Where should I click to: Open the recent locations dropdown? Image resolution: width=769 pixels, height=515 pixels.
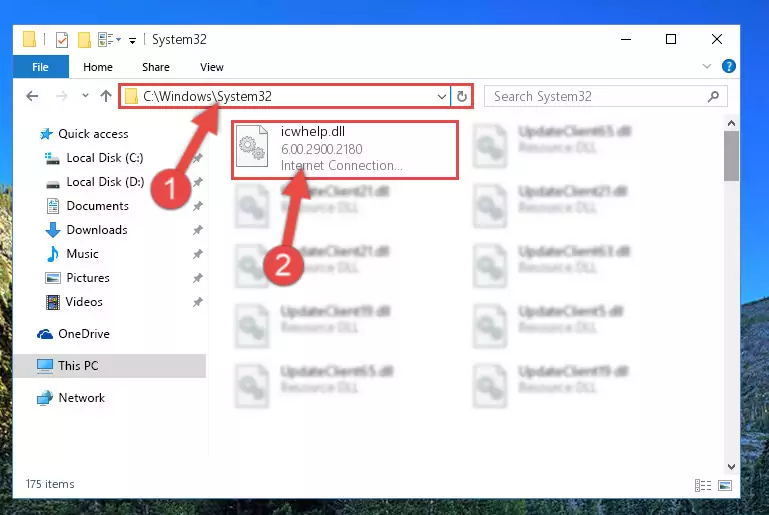click(x=85, y=96)
